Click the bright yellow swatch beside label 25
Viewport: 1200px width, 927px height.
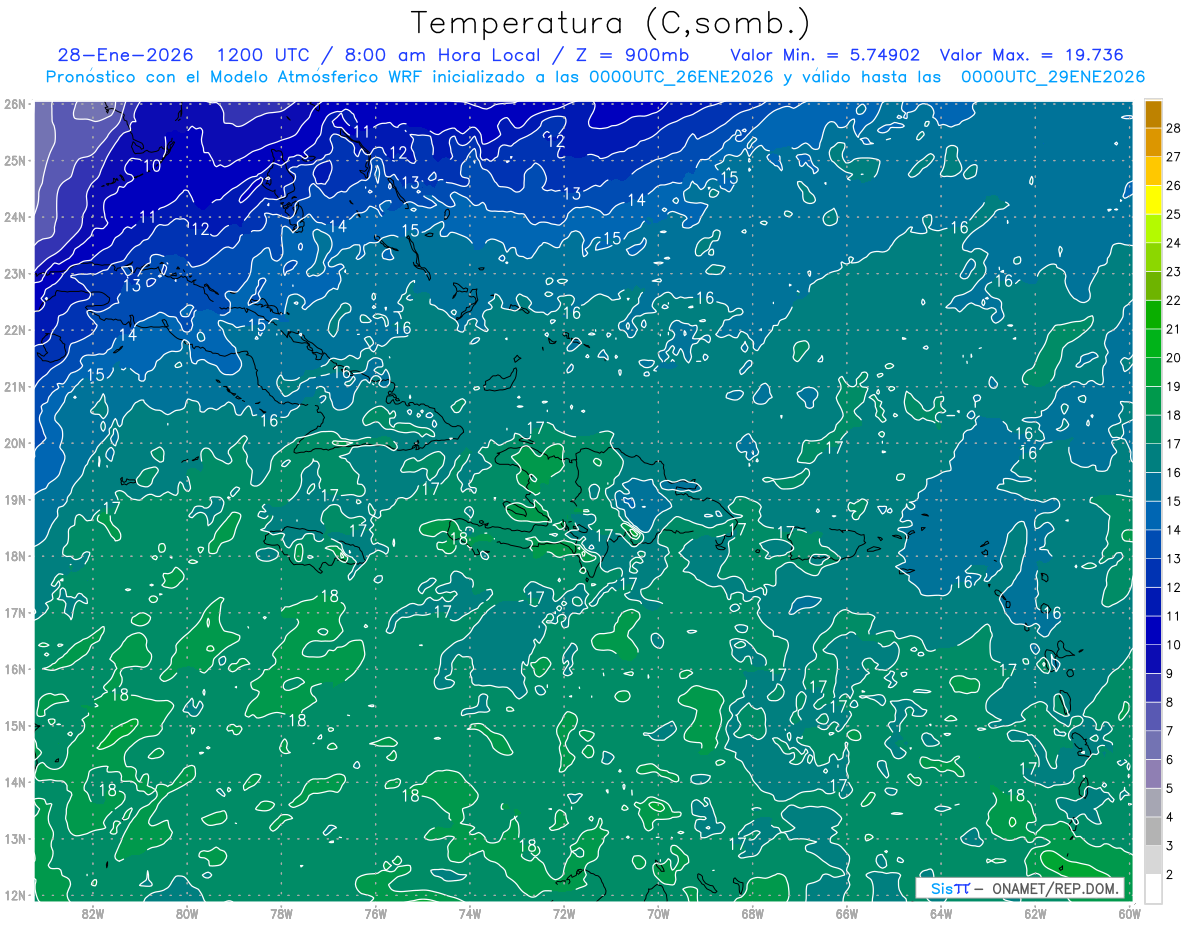click(x=1153, y=200)
